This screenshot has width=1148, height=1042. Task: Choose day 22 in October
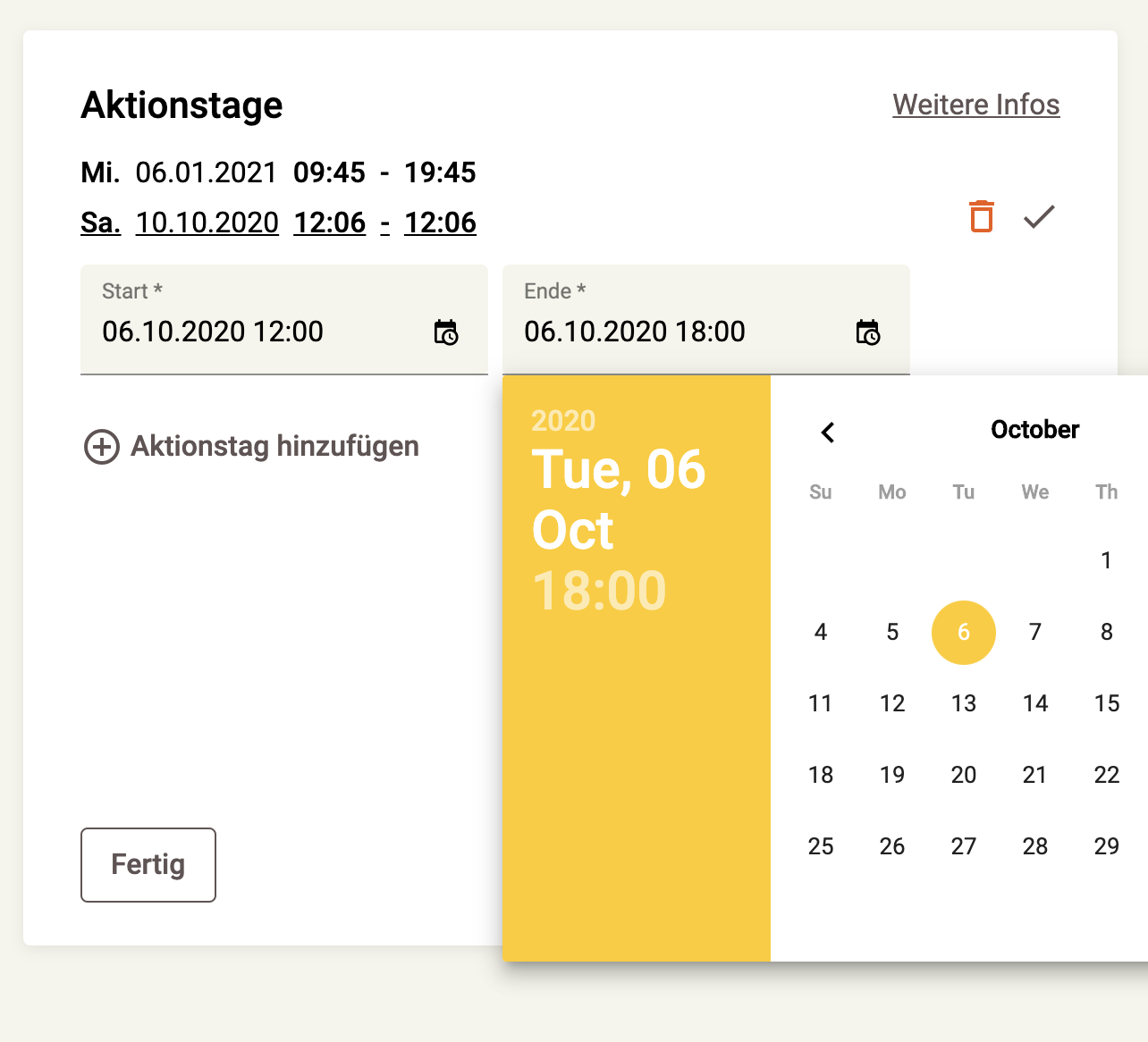click(1107, 775)
